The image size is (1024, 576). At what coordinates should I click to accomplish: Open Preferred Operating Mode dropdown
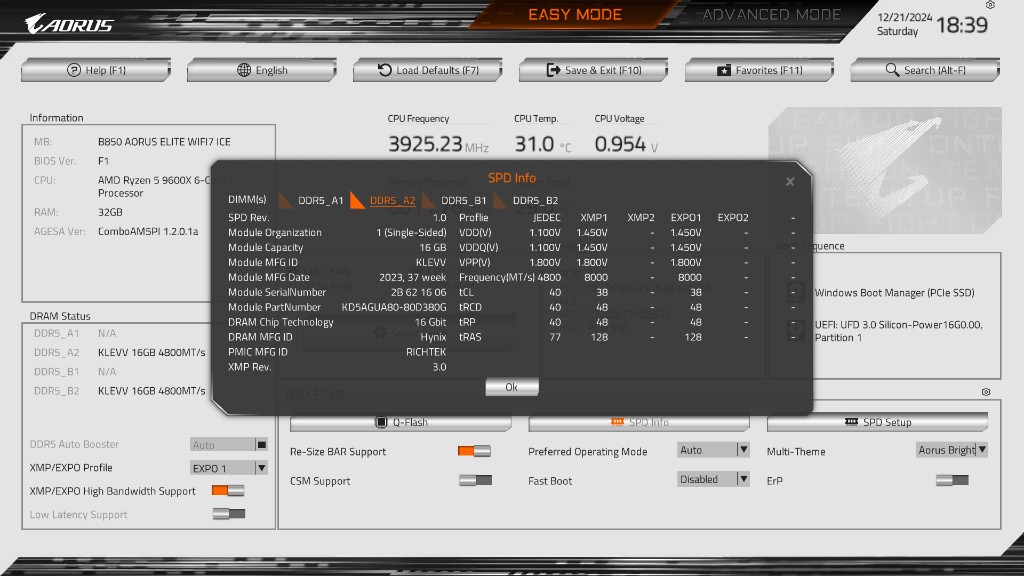tap(713, 450)
